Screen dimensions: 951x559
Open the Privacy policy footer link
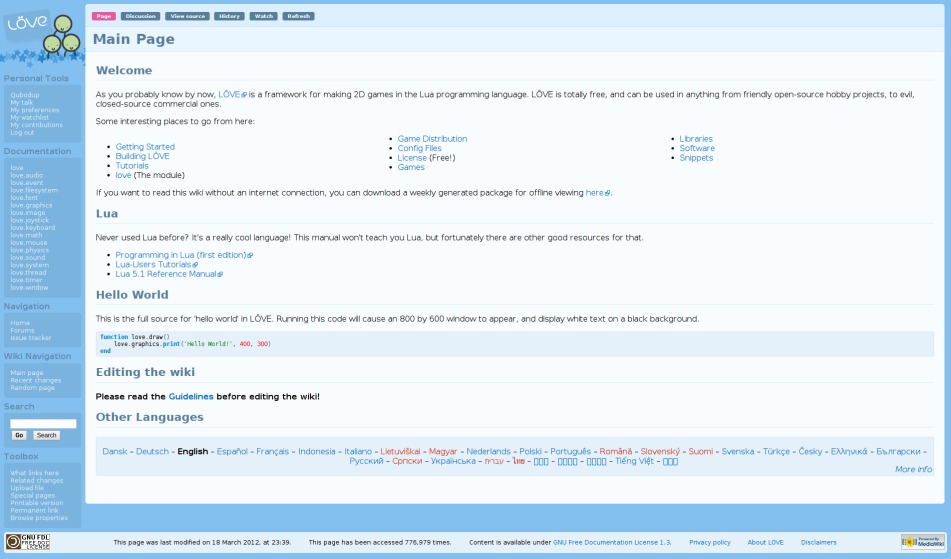pos(710,543)
